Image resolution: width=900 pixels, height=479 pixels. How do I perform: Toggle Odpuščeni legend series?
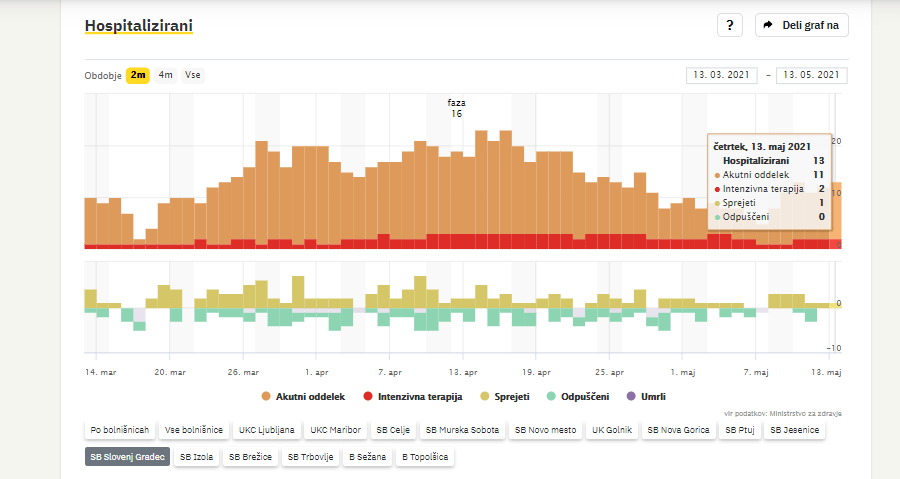point(576,397)
